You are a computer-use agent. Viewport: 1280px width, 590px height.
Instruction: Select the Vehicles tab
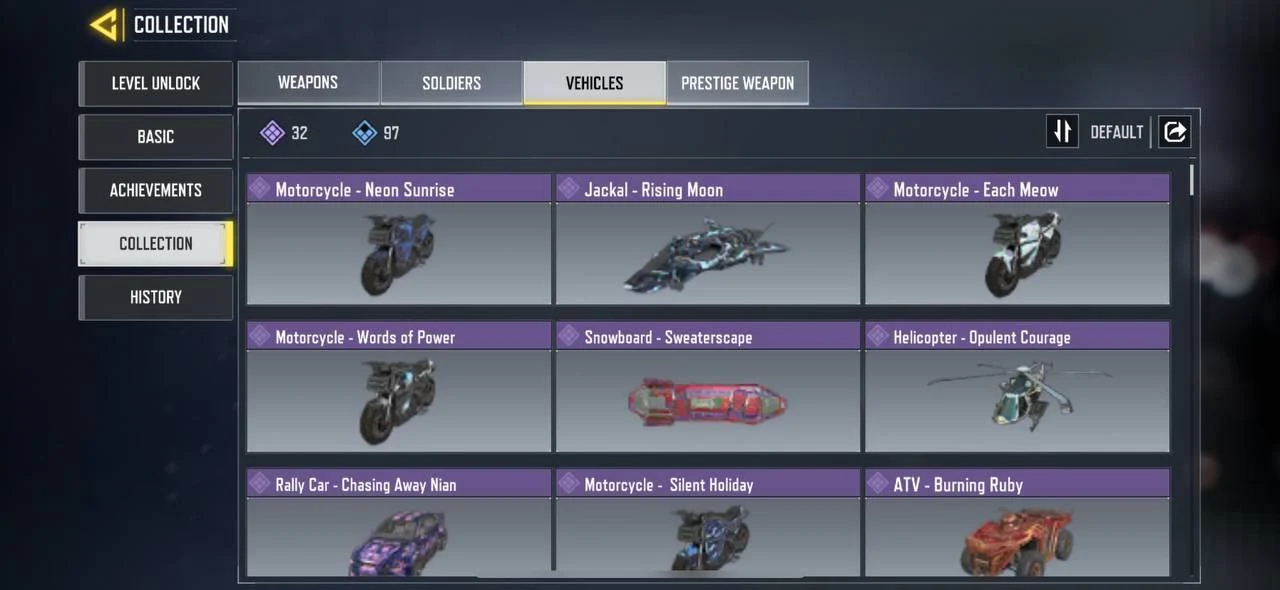click(x=594, y=83)
